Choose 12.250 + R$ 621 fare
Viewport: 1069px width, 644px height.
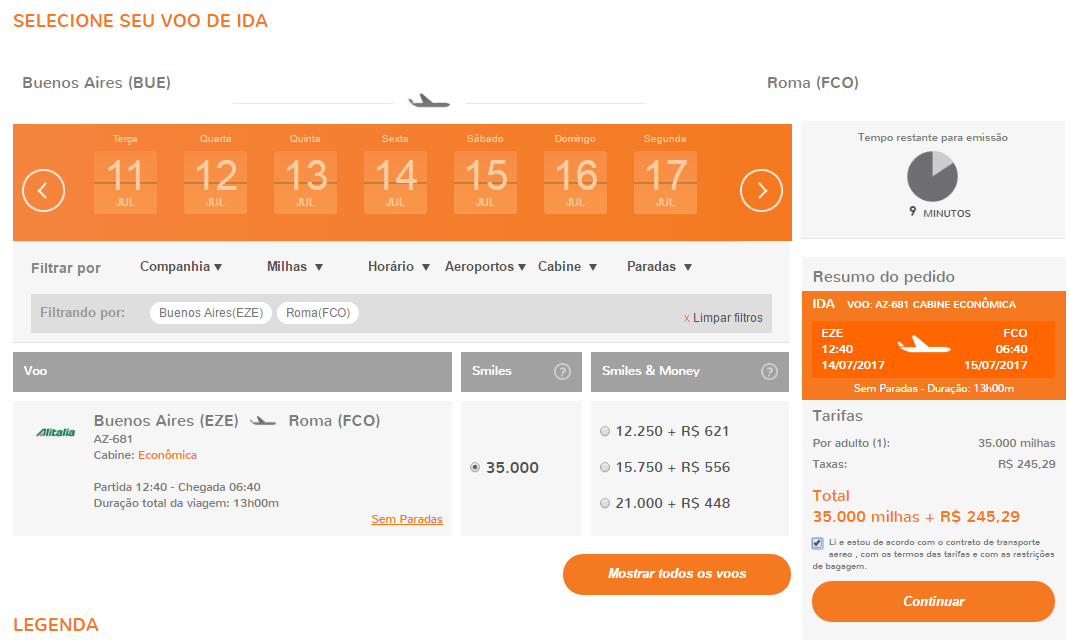[605, 431]
